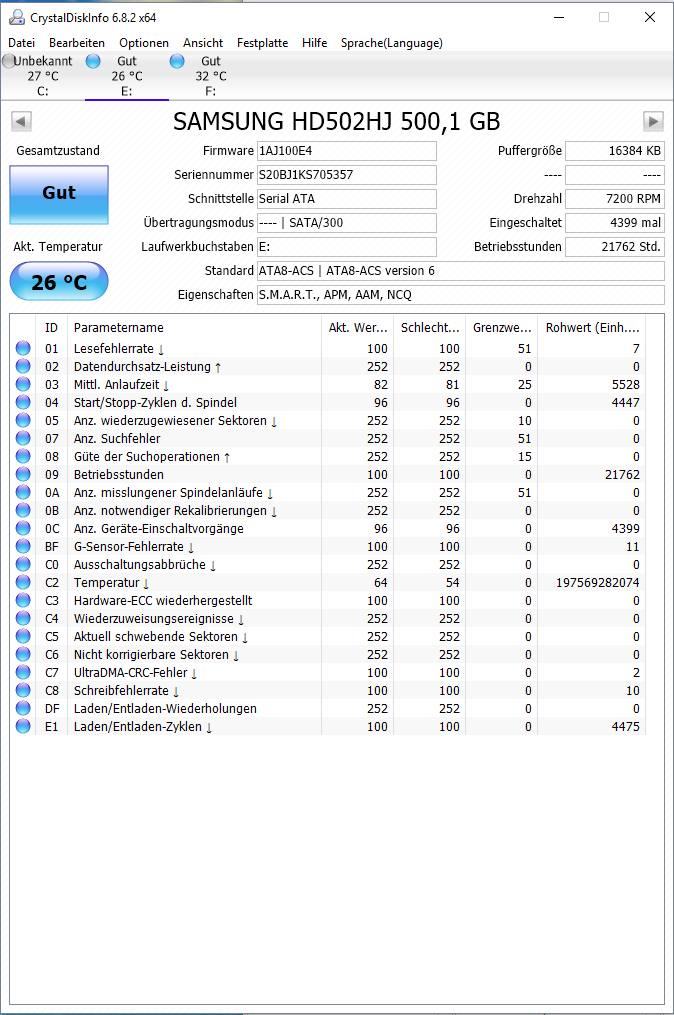
Task: Click the blue Gut health status button
Action: [59, 195]
